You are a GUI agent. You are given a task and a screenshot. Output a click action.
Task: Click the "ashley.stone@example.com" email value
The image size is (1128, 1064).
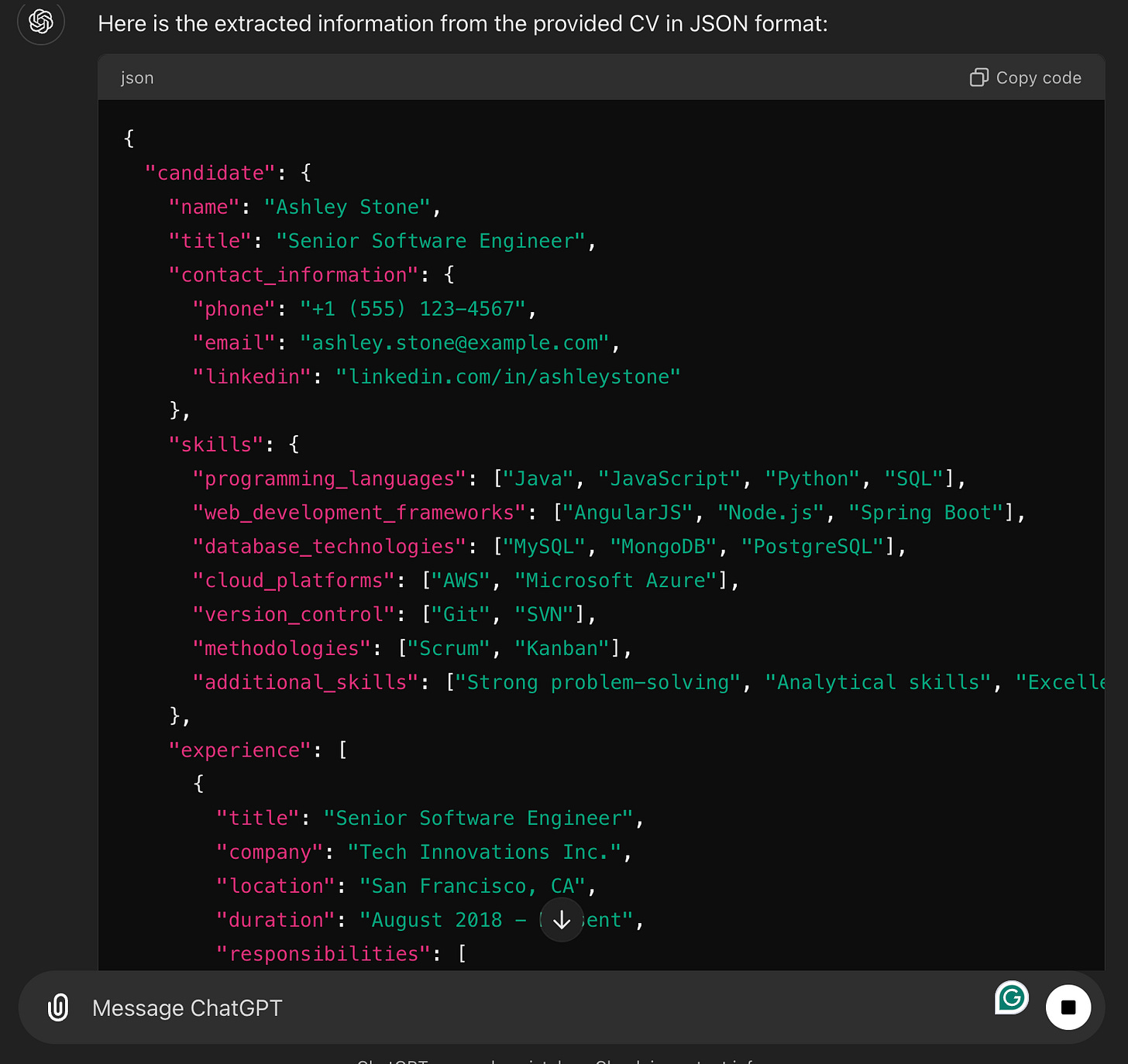pos(455,342)
